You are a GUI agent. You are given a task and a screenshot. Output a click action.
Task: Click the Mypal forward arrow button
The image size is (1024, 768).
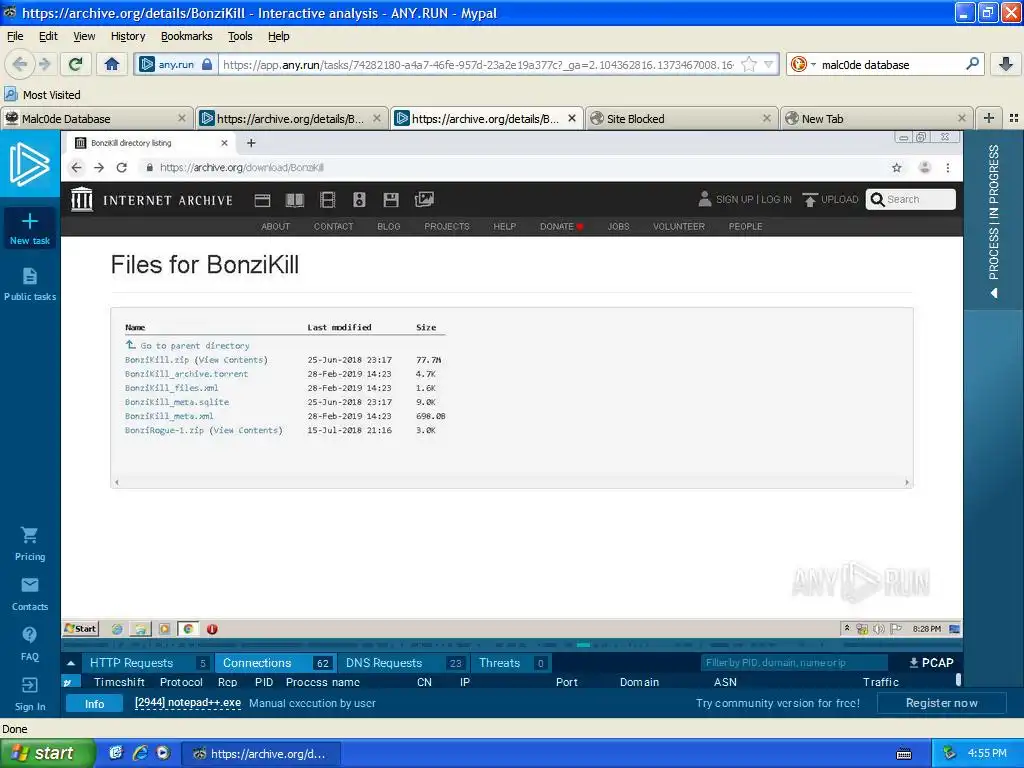[x=44, y=64]
